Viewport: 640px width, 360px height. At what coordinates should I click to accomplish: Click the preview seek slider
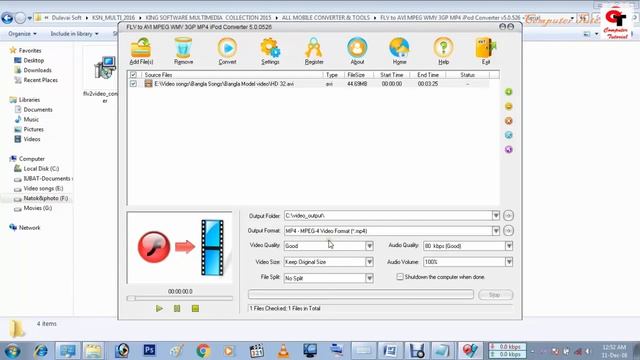[x=180, y=298]
